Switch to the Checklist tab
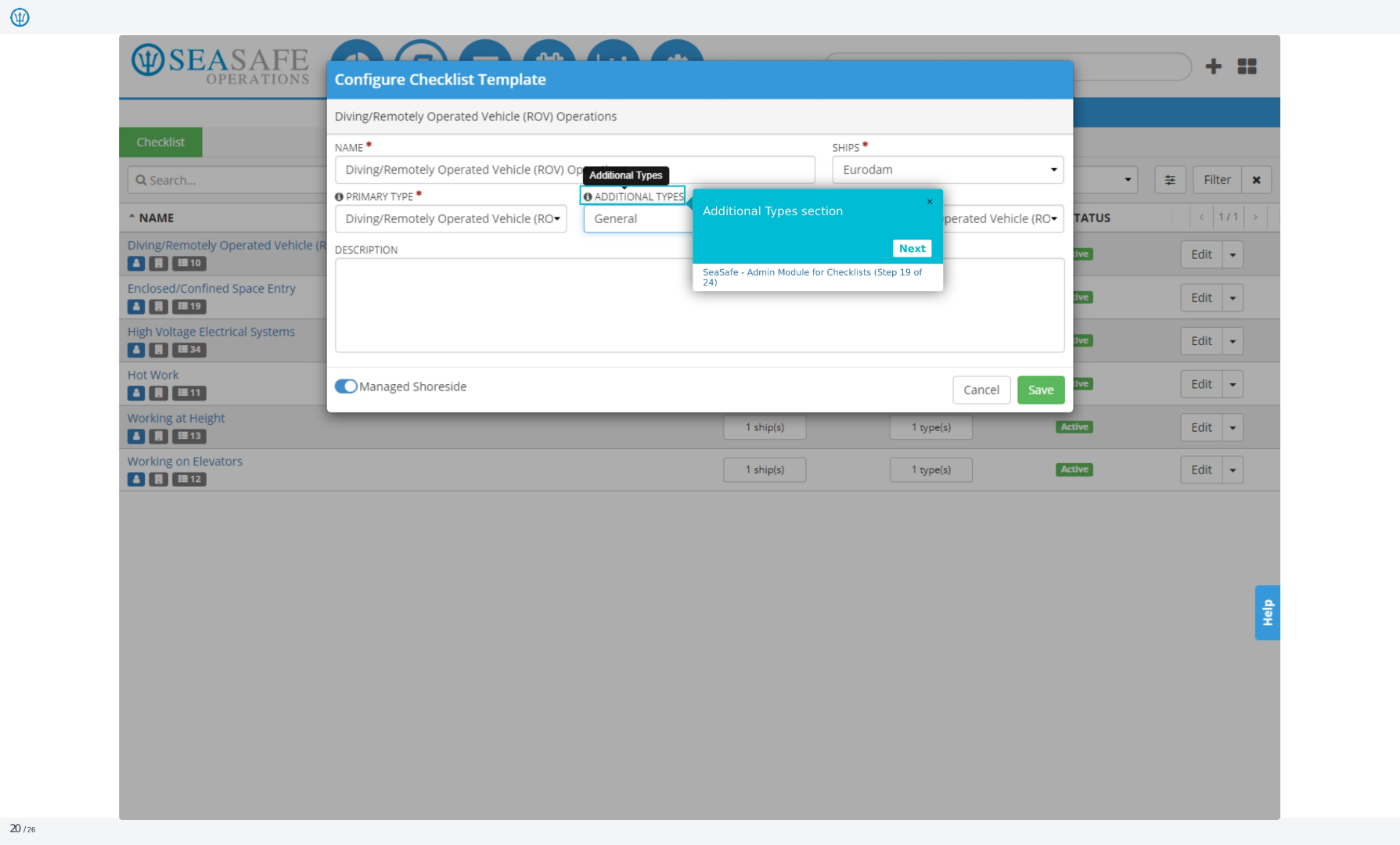 [160, 142]
